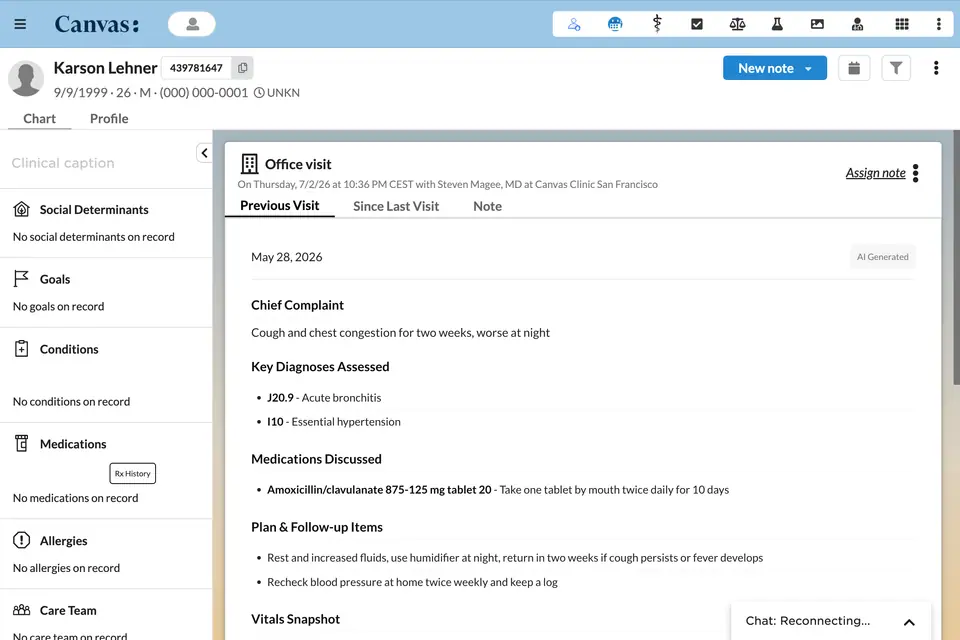Open the caduceus medical icon in toolbar
This screenshot has width=960, height=640.
click(x=657, y=24)
